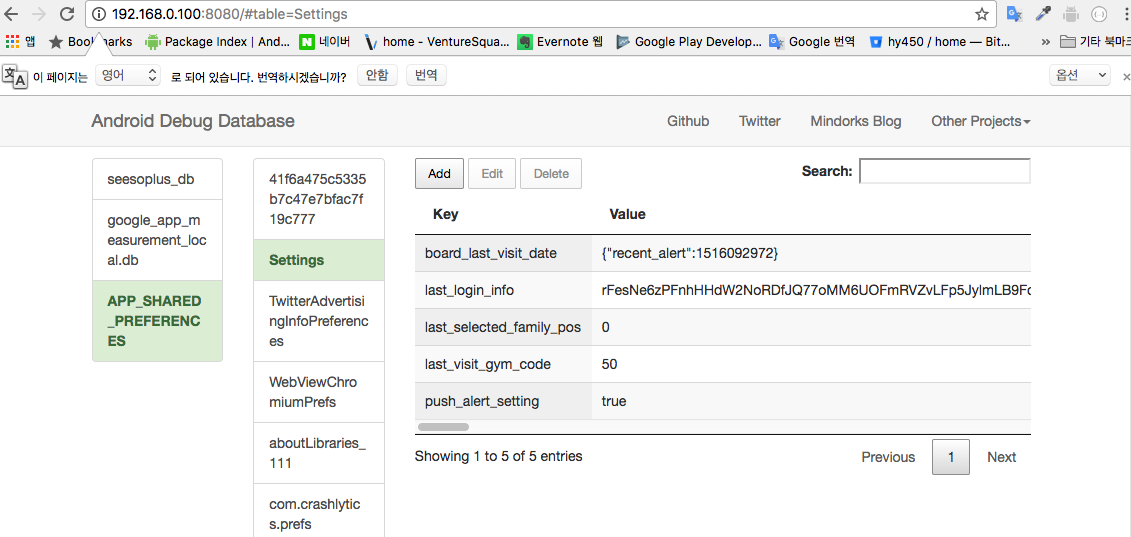
Task: Click the eyedropper extension icon
Action: [1043, 14]
